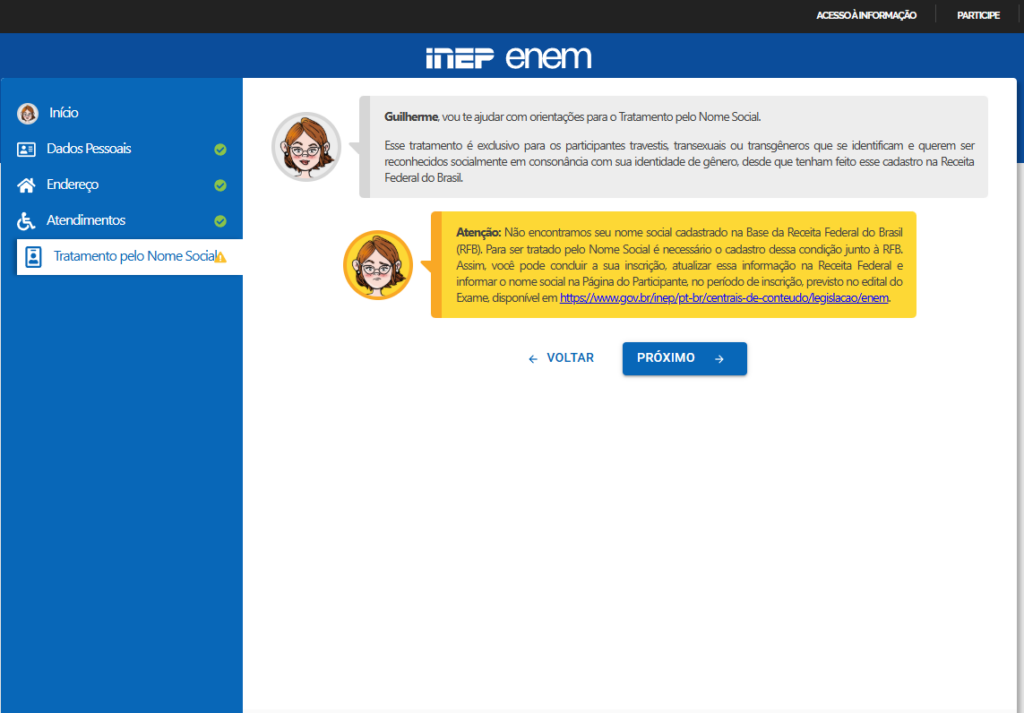The image size is (1024, 713).
Task: Open PARTICIPE link in top bar
Action: (x=978, y=15)
